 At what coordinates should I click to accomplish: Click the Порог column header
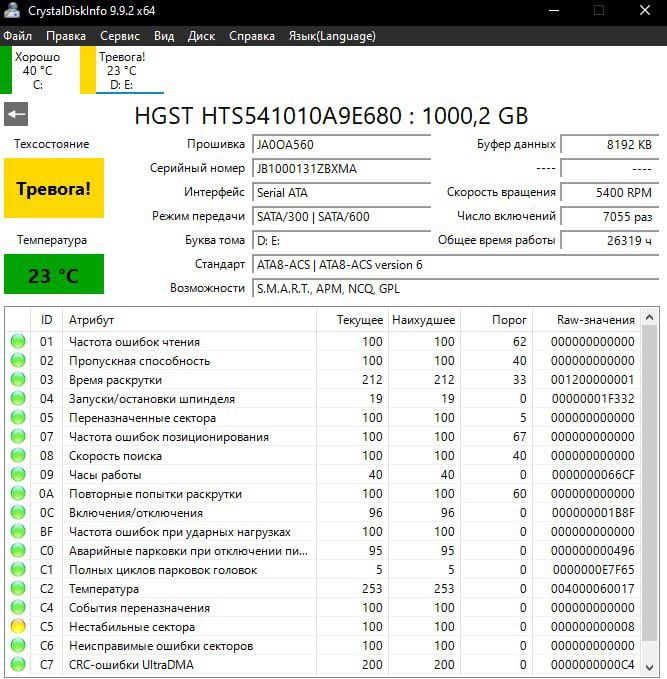click(x=496, y=320)
